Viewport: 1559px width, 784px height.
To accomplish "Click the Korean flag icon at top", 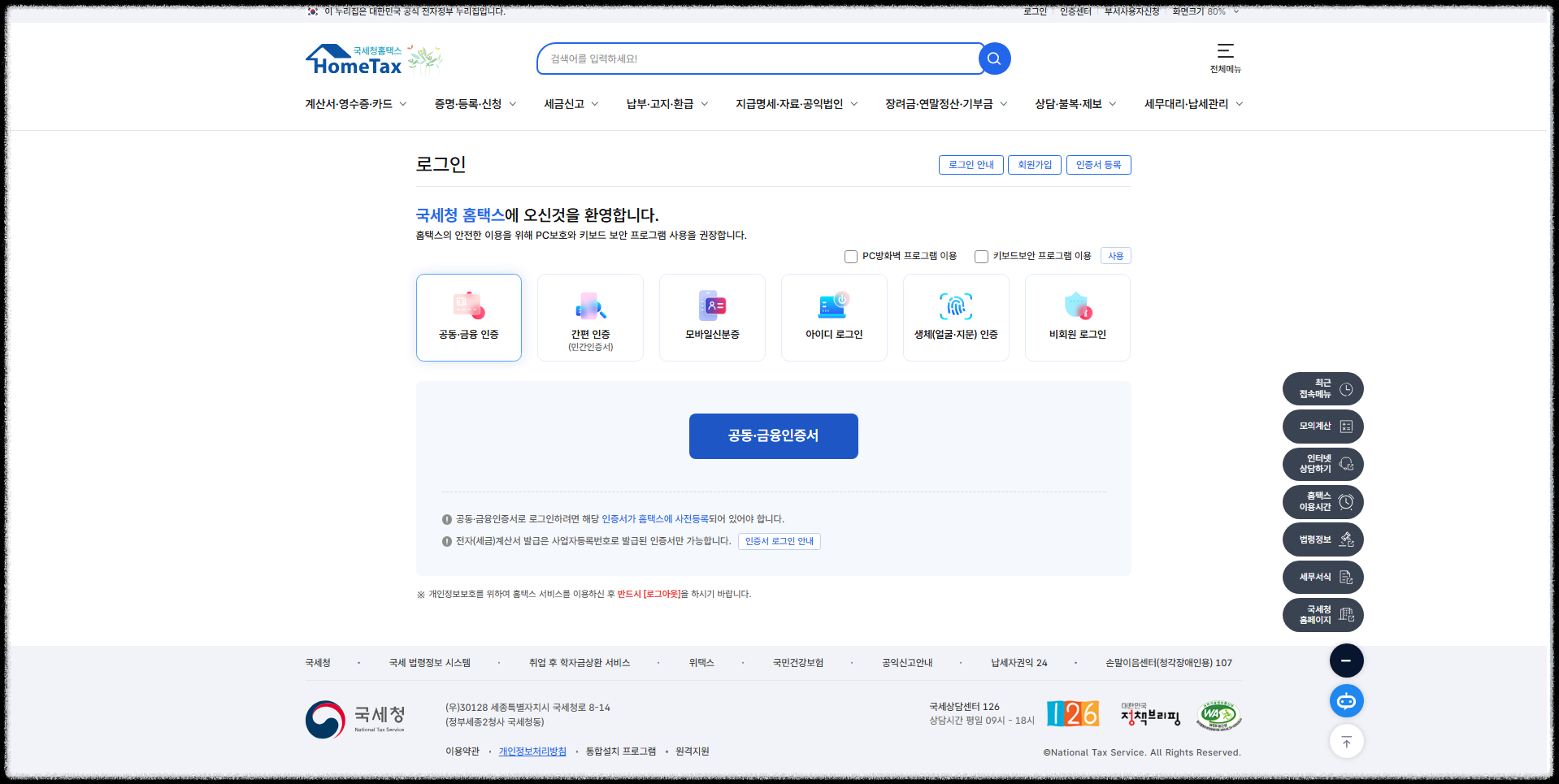I will [x=312, y=11].
